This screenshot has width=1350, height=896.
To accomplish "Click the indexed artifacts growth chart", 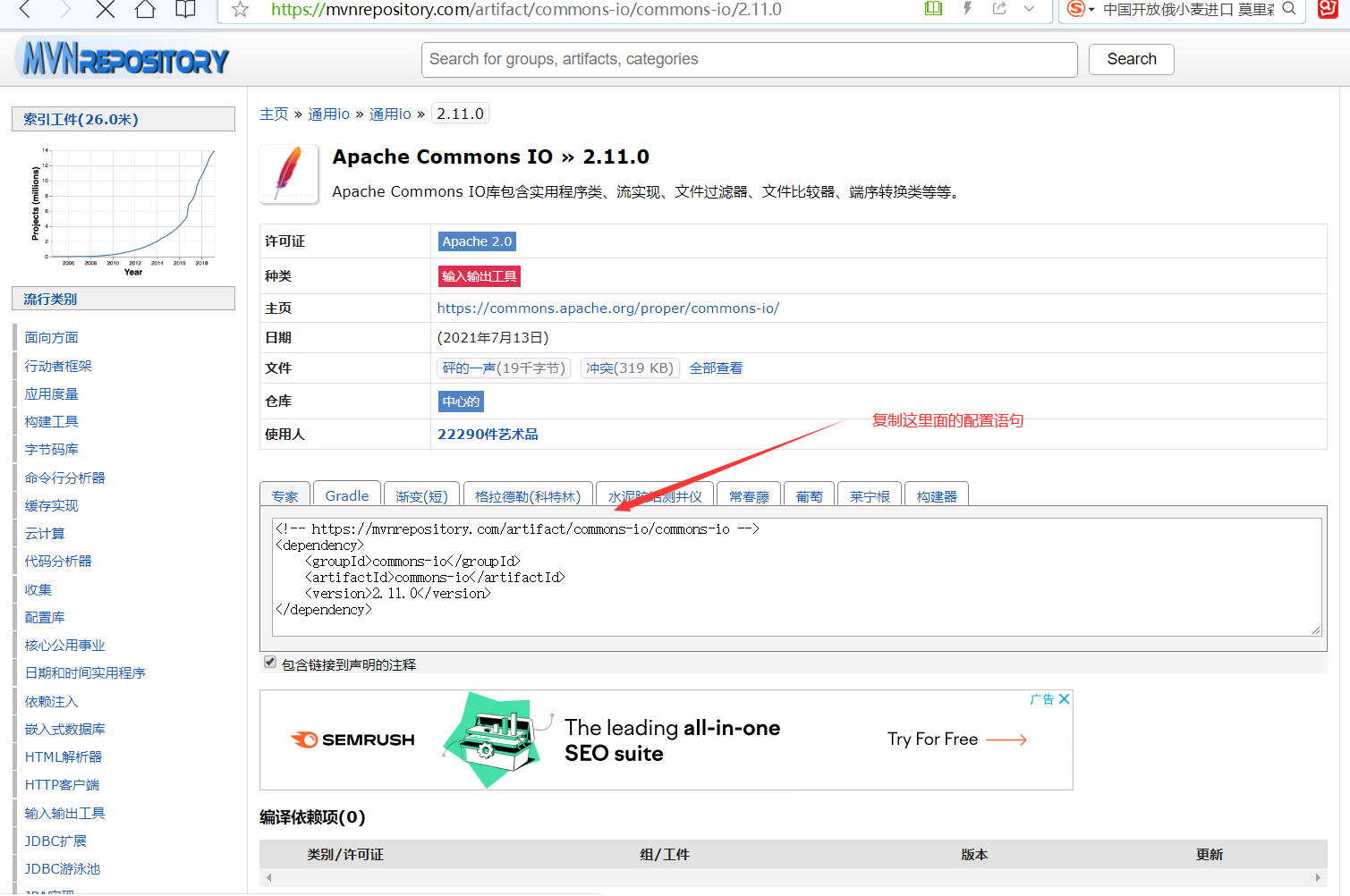I will [x=123, y=211].
